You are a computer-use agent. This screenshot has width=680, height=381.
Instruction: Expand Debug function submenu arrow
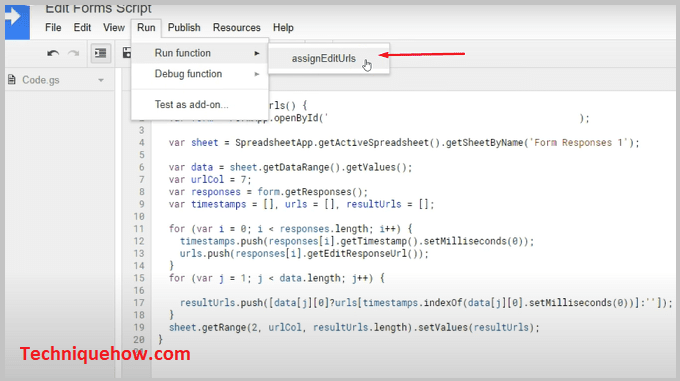pos(257,74)
